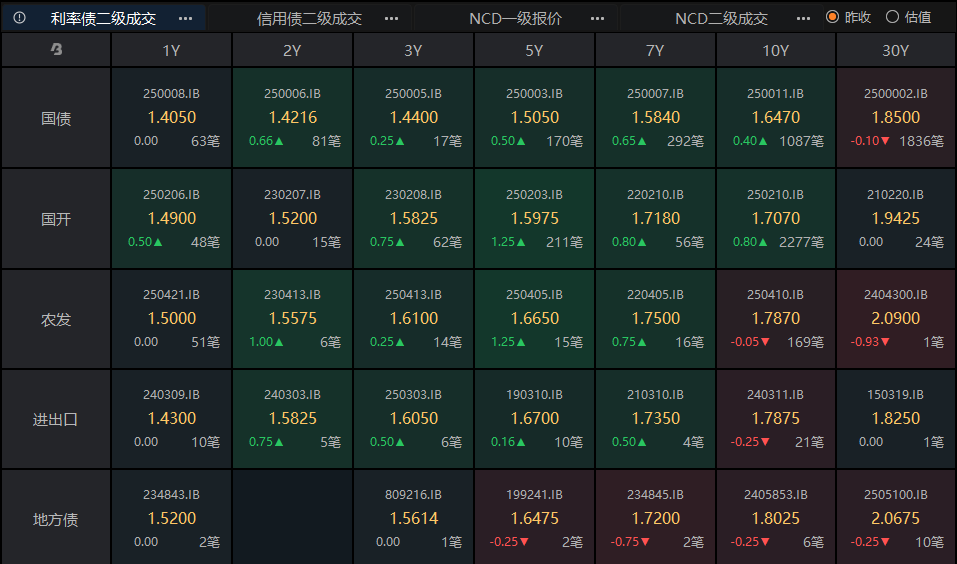The height and width of the screenshot is (564, 957).
Task: Select the 估值 radio button
Action: [893, 17]
